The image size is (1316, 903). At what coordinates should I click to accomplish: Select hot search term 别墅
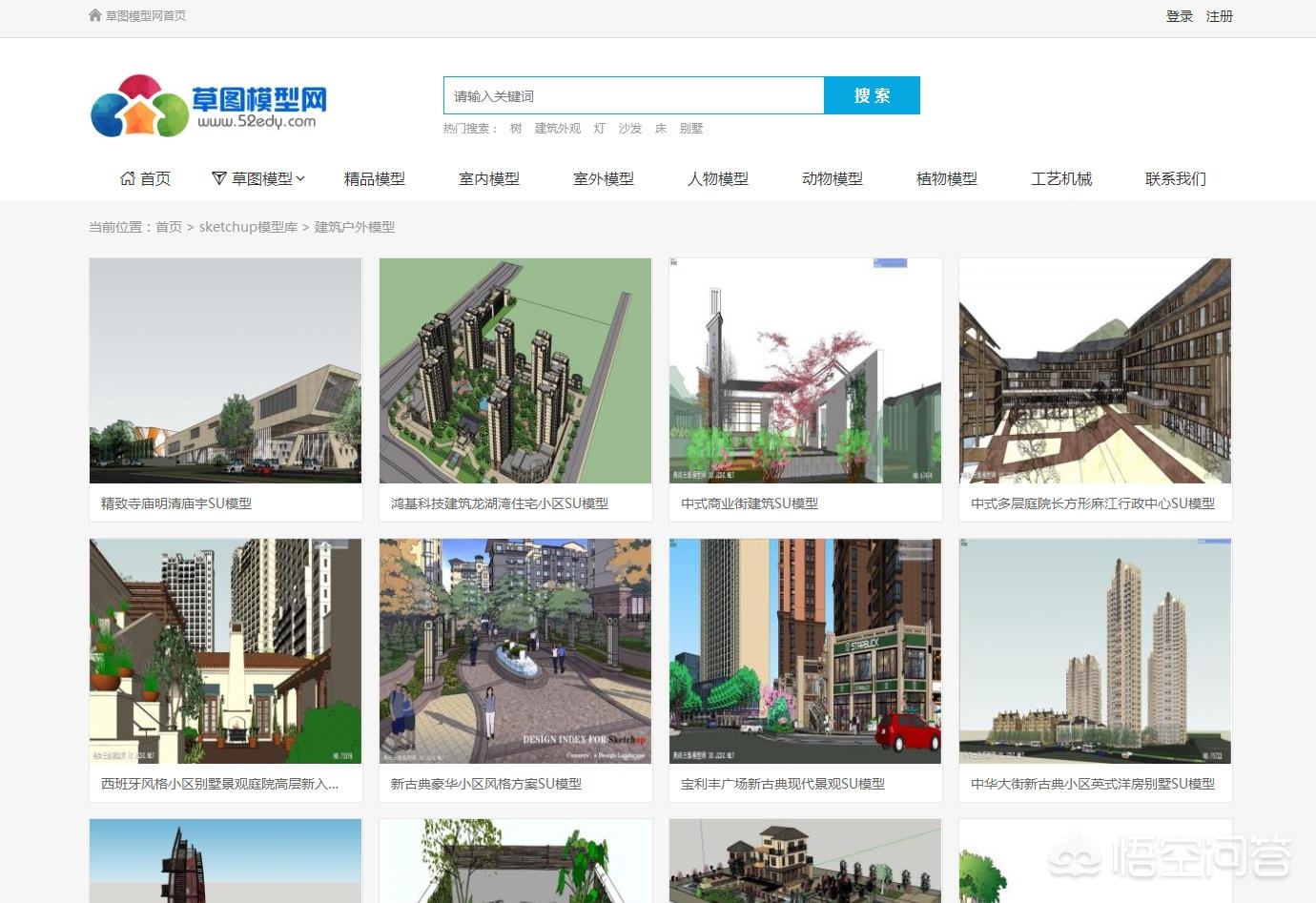691,129
